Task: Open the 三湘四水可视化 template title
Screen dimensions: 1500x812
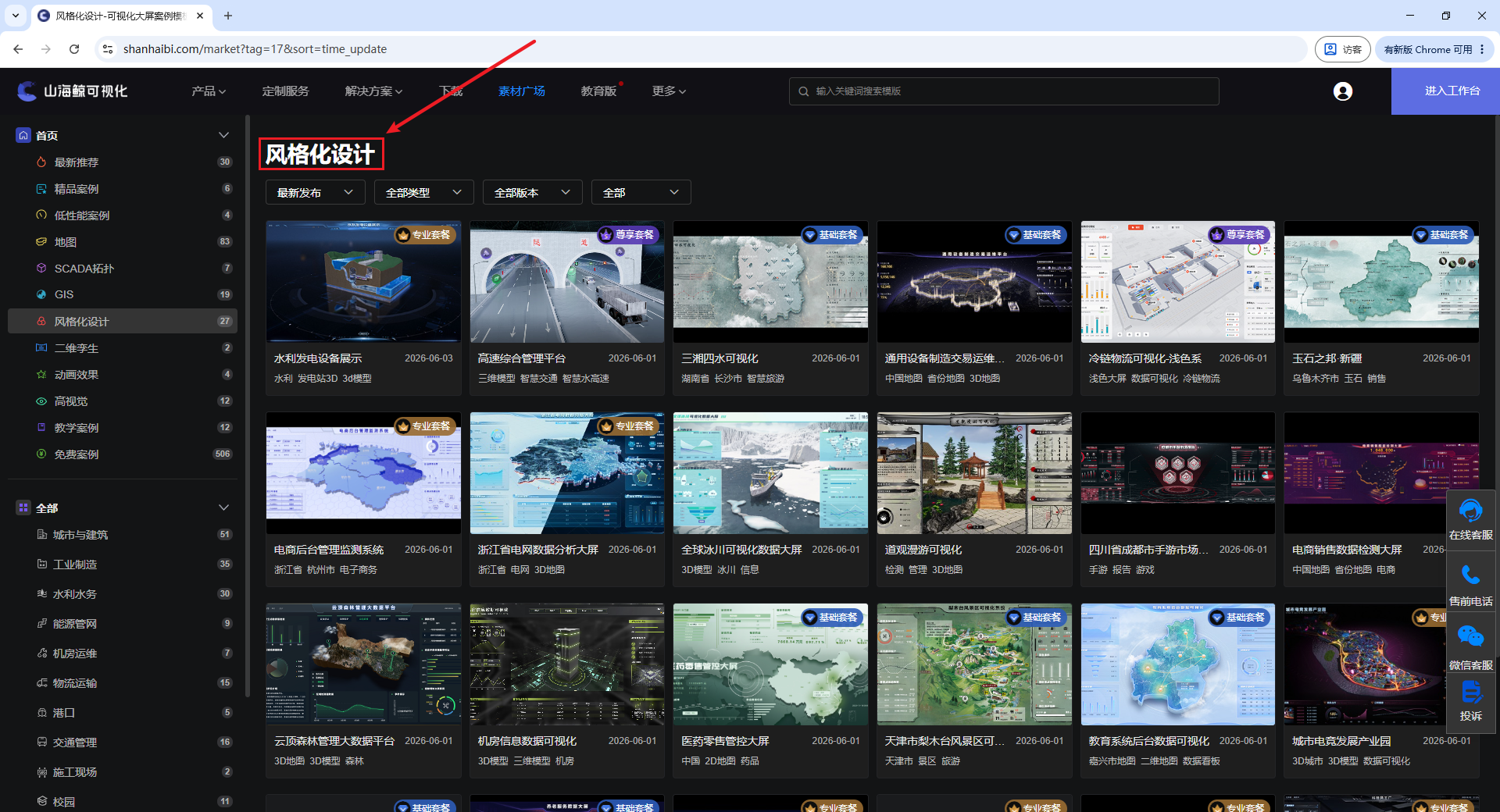Action: [720, 358]
